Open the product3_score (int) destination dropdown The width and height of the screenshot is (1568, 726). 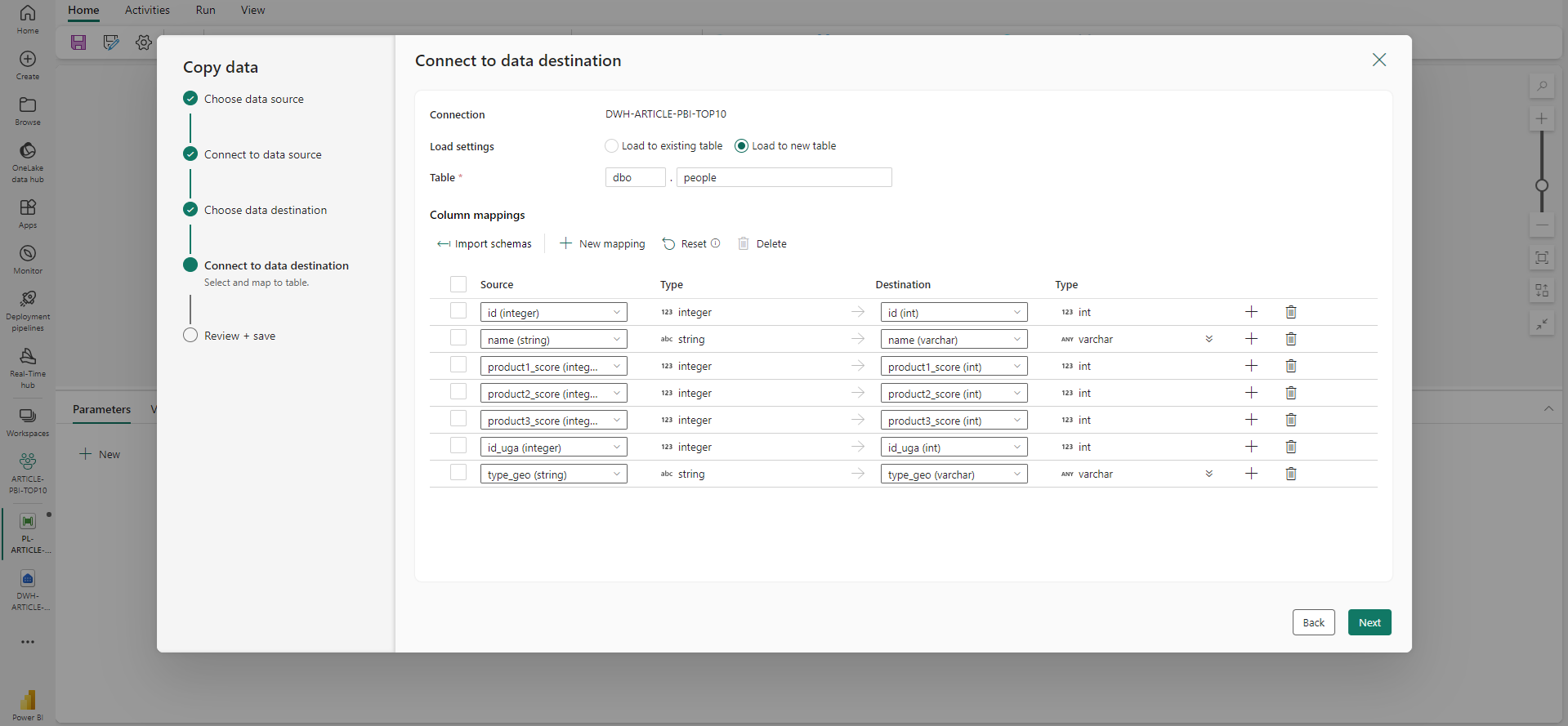[x=954, y=421]
